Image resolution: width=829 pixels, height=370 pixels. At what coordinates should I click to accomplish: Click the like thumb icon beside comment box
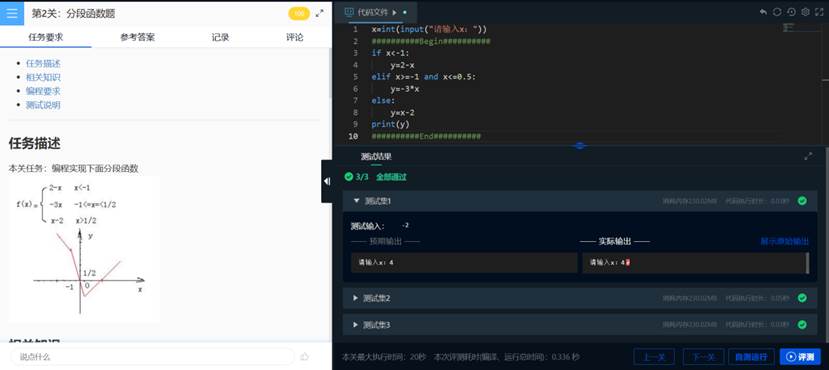pyautogui.click(x=305, y=357)
